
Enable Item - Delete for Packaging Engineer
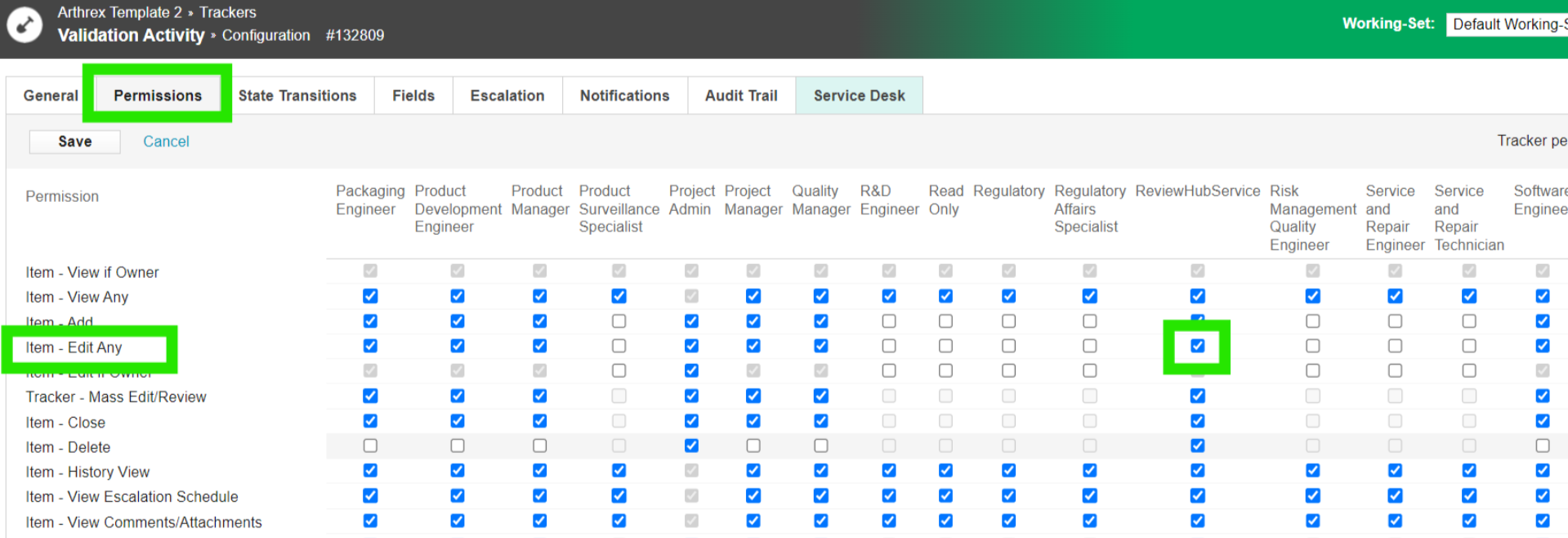pos(370,446)
